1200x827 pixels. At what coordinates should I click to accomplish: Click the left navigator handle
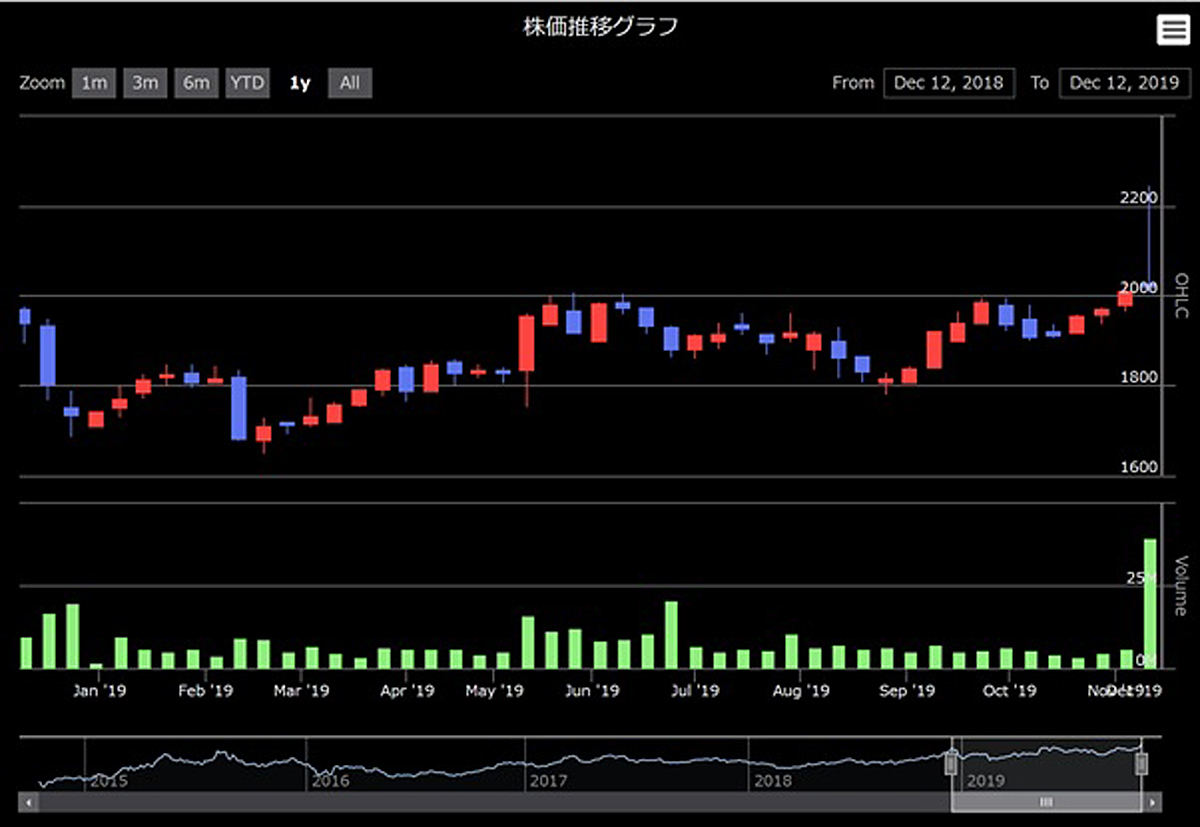[951, 764]
